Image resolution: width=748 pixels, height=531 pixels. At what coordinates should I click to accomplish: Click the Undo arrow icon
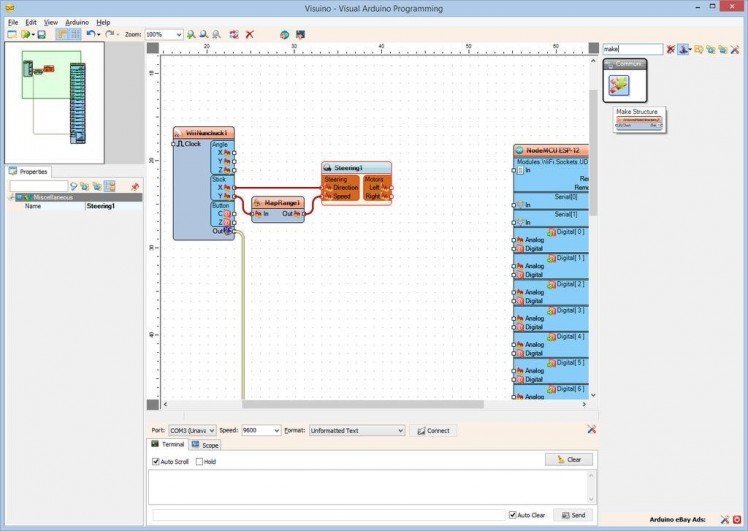[x=90, y=34]
